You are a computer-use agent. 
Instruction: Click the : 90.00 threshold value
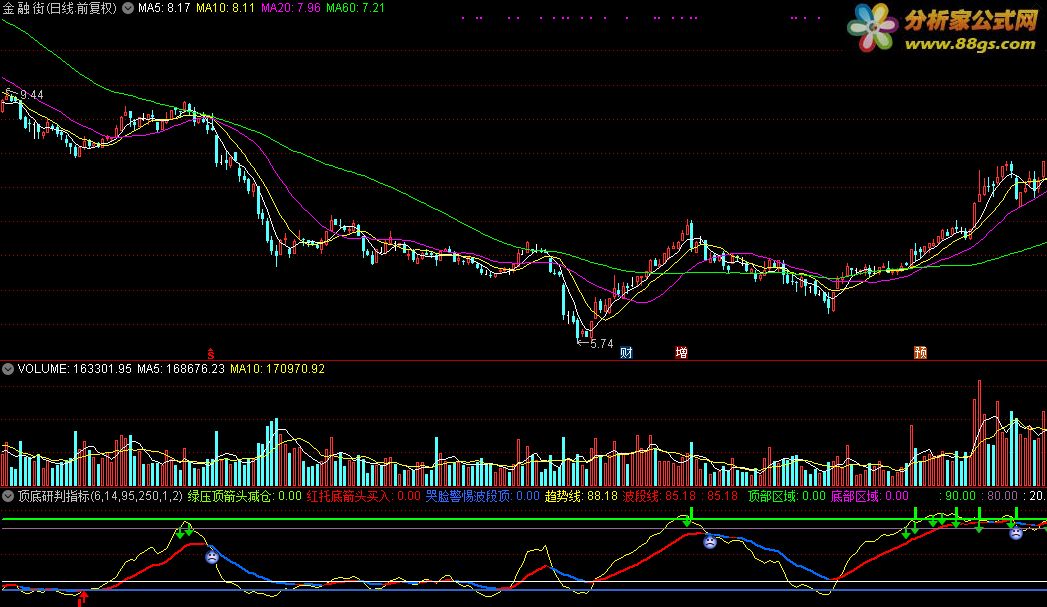click(x=958, y=496)
